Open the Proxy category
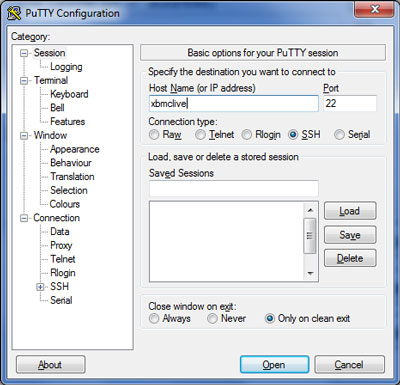The width and height of the screenshot is (400, 385). (61, 246)
